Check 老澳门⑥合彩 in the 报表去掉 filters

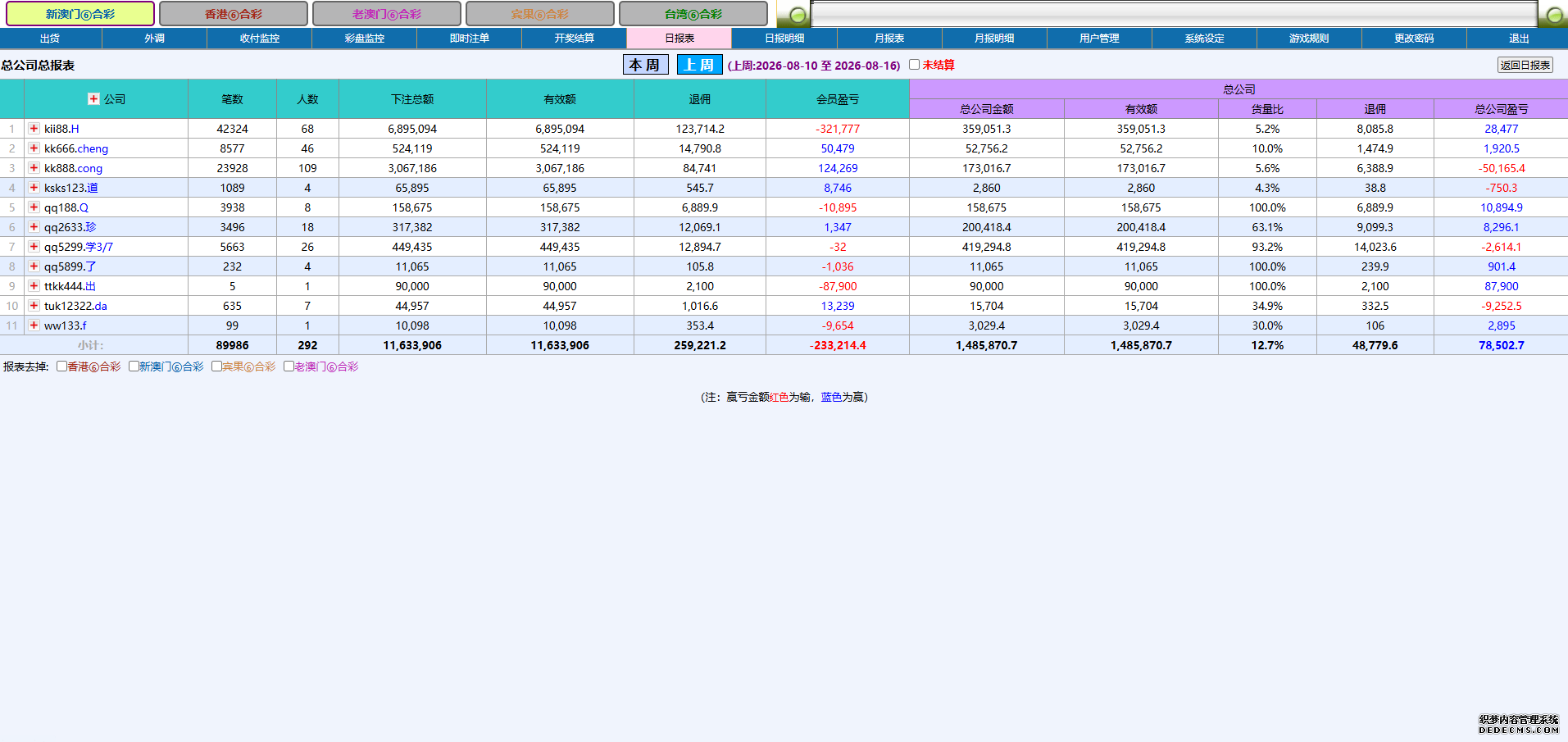point(289,366)
